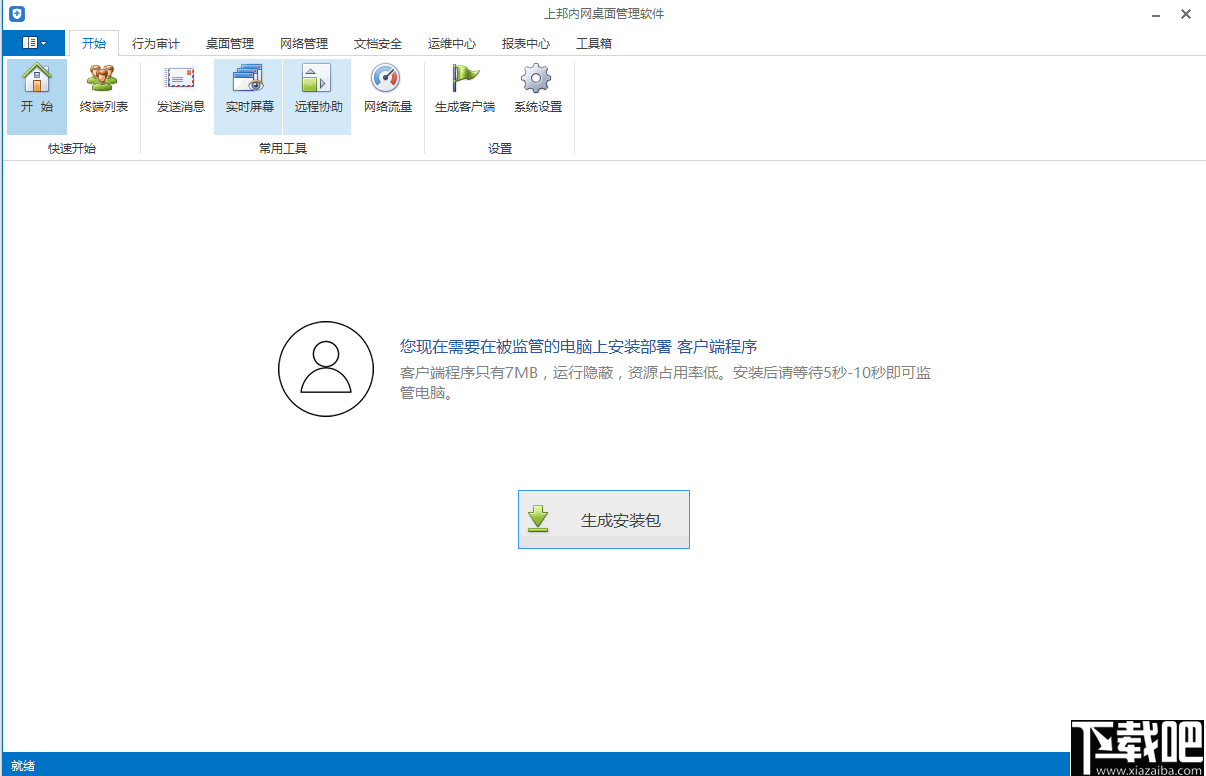The image size is (1206, 776).
Task: 切换到"文档安全"选项卡
Action: tap(377, 43)
